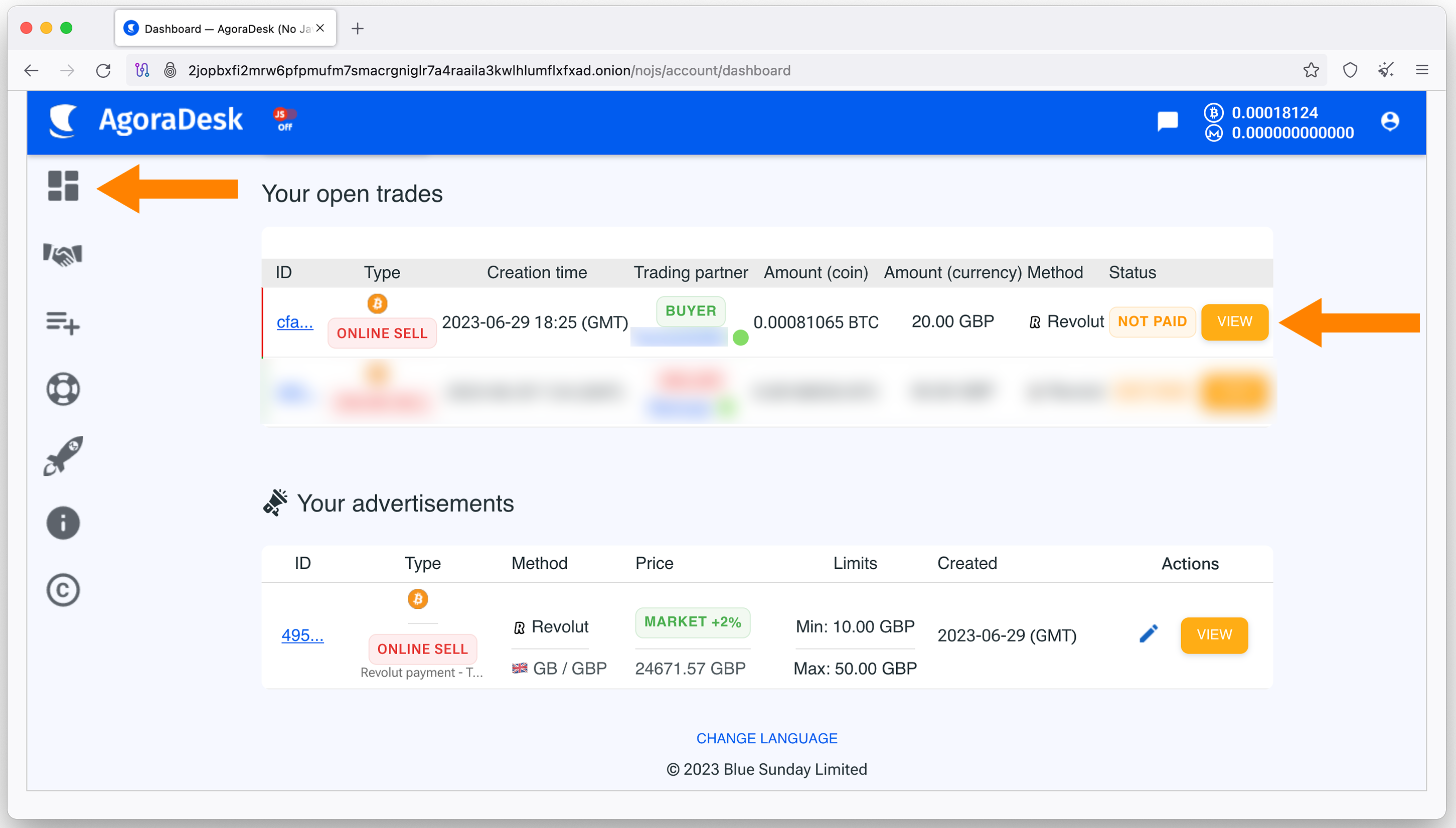View the NOT PAID Revolut trade
Image resolution: width=1456 pixels, height=828 pixels.
(x=1234, y=322)
